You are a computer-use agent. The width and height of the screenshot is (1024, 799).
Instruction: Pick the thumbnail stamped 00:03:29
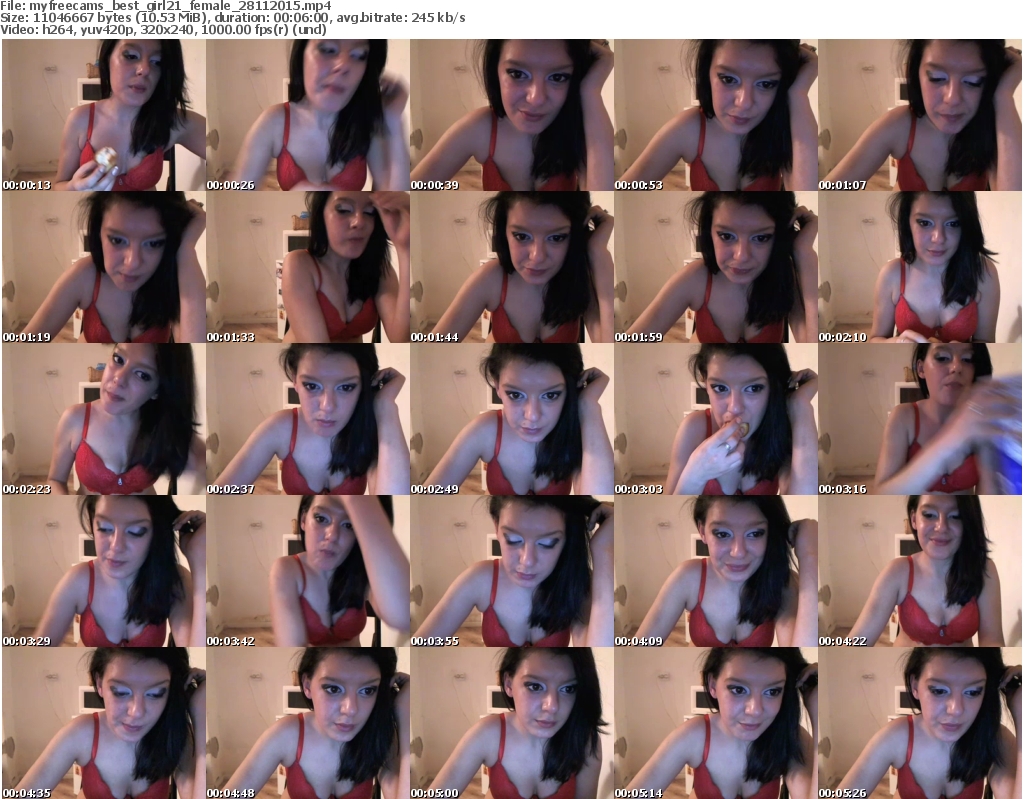click(104, 571)
